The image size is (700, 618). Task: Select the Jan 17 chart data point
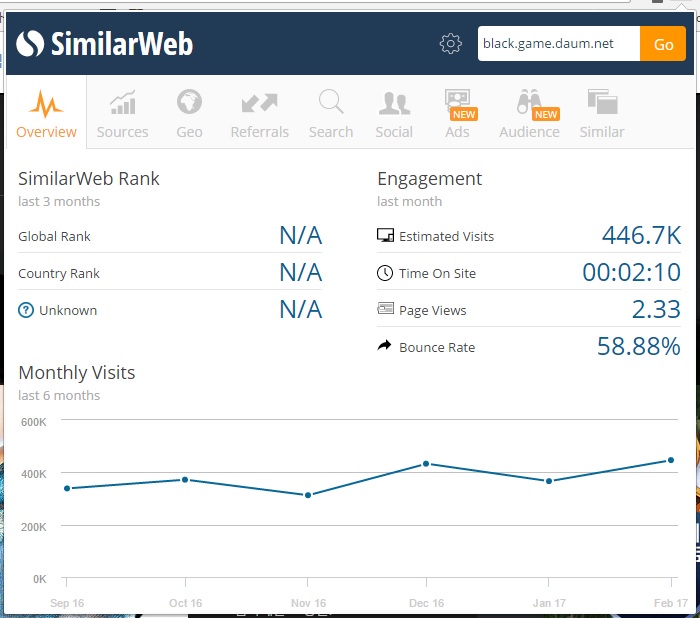(x=549, y=481)
